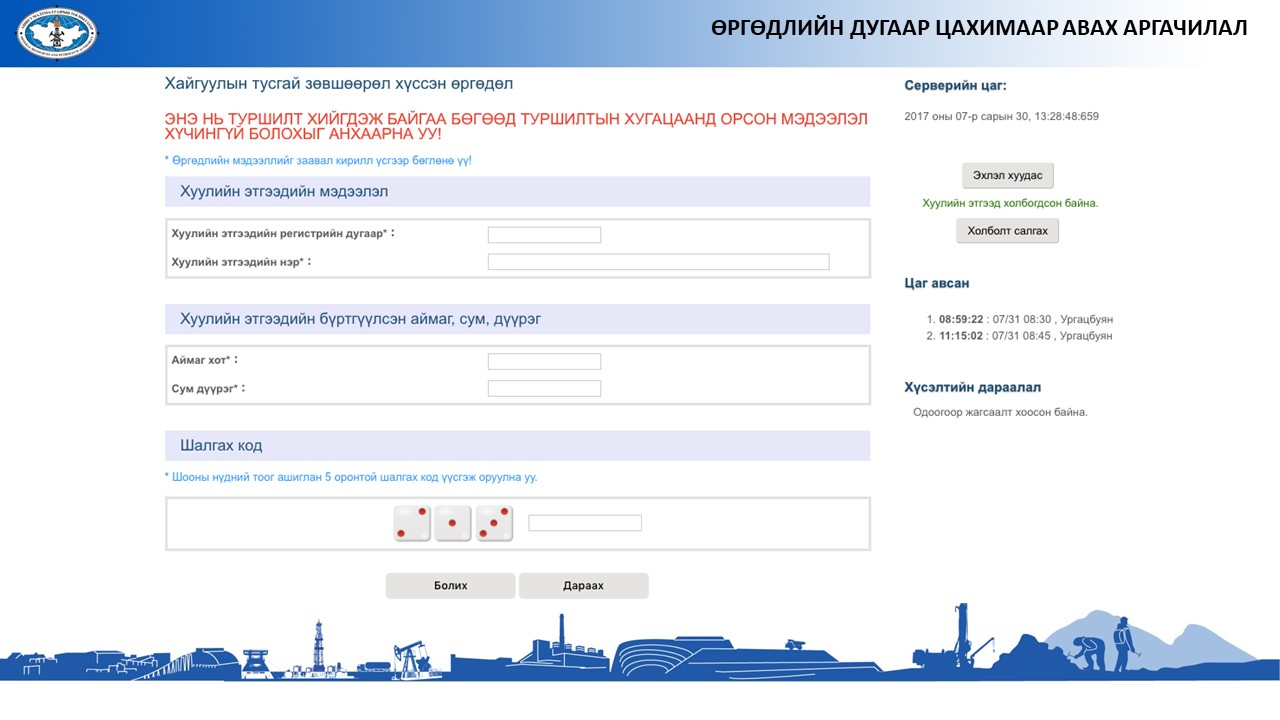This screenshot has height=720, width=1280.
Task: Click the Аймаг хот input field
Action: (x=544, y=362)
